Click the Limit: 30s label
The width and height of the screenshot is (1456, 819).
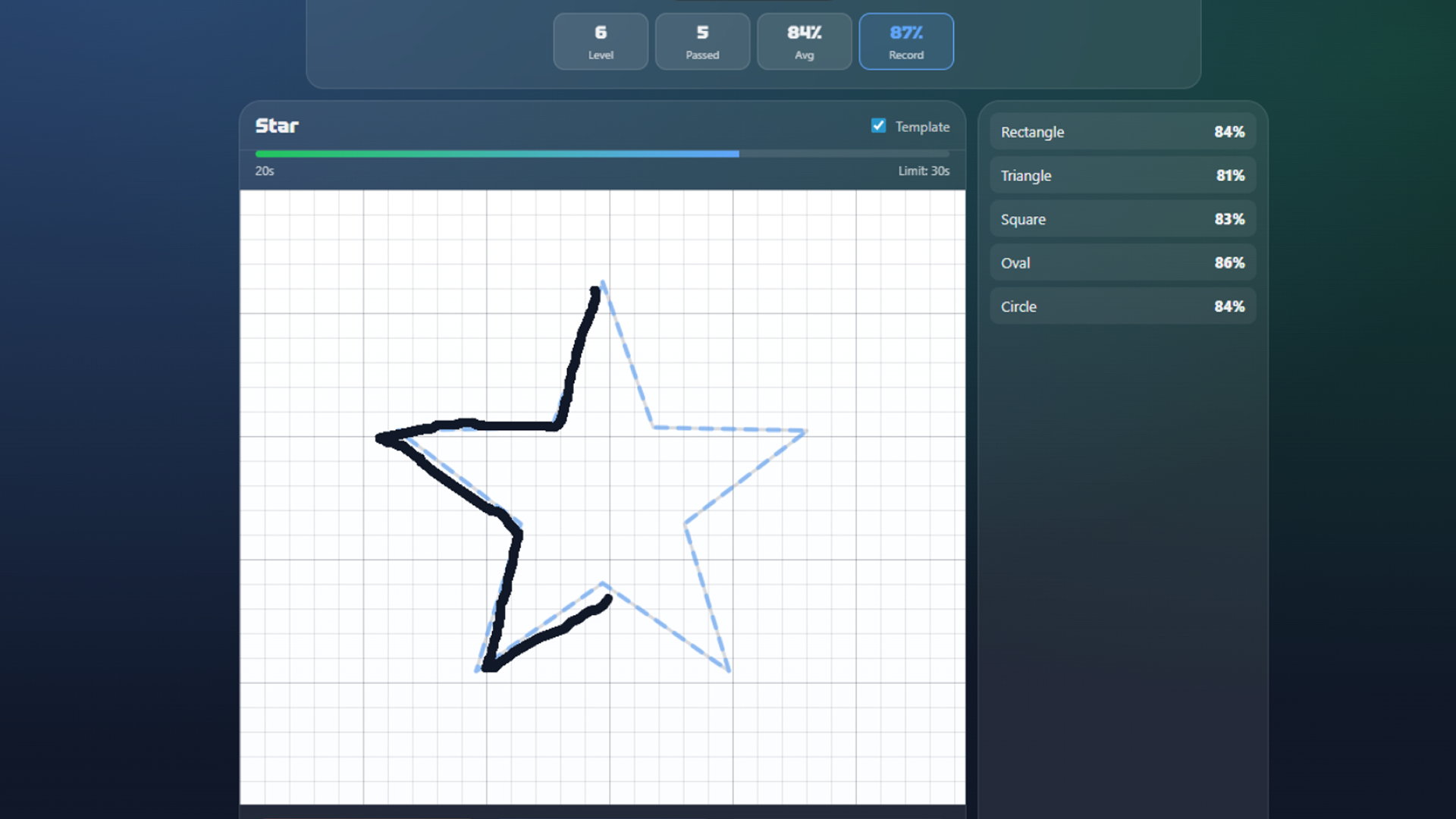[x=924, y=171]
